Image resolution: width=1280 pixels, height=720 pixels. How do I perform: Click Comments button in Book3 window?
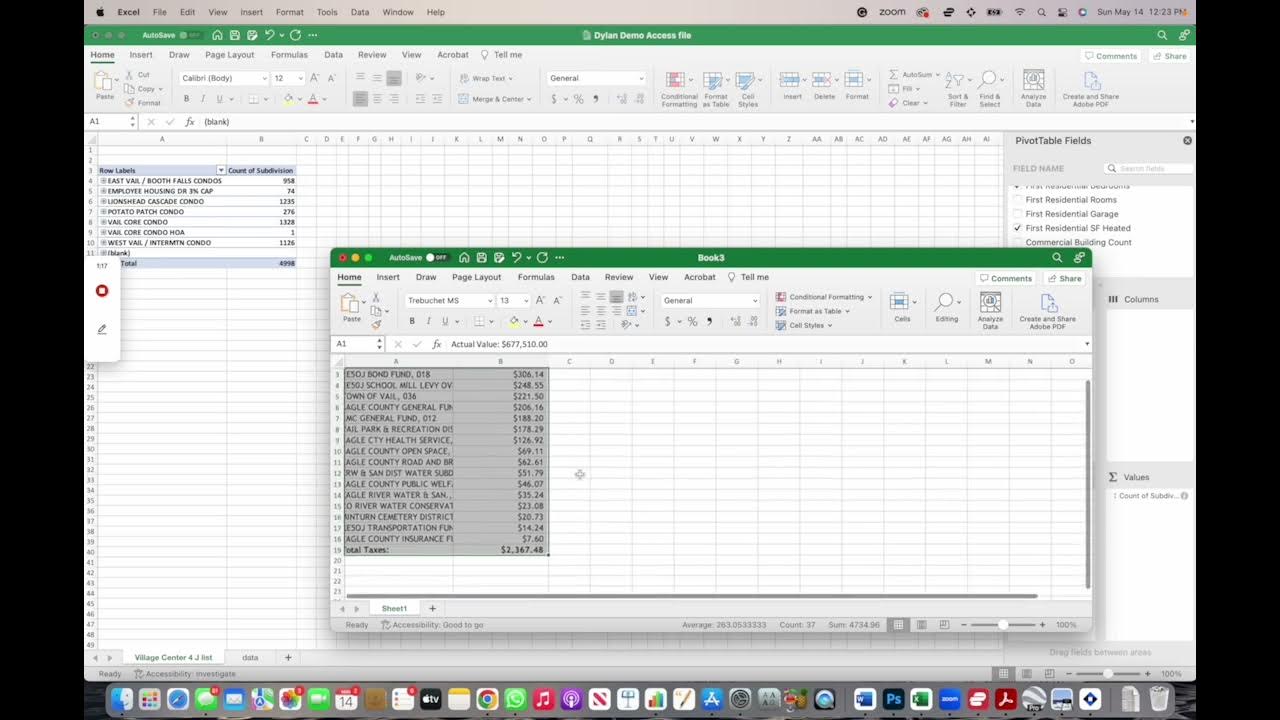click(x=1006, y=278)
